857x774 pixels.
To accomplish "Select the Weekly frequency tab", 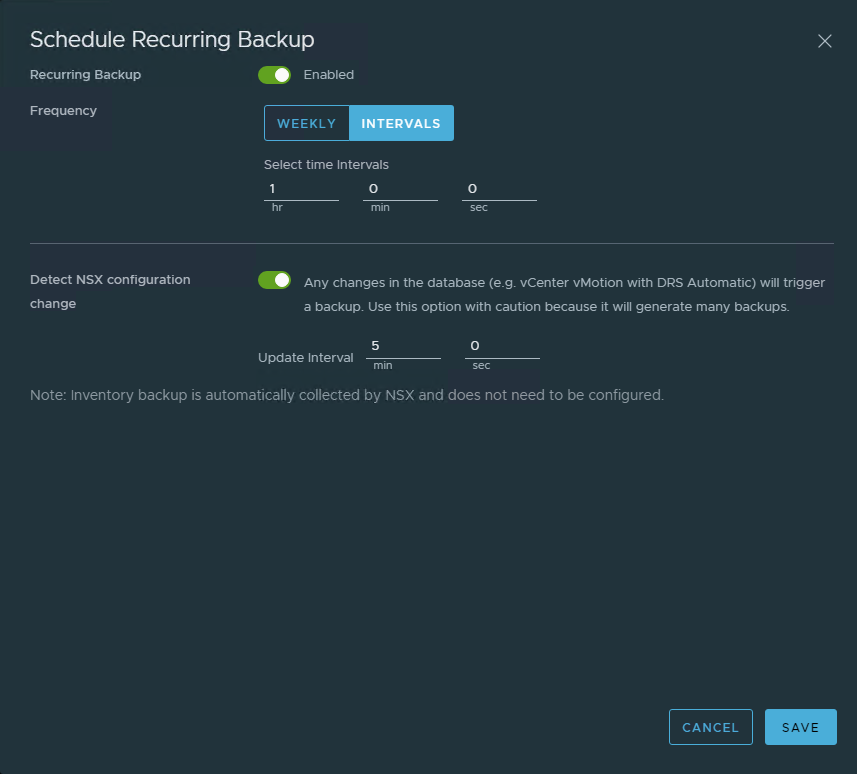I will click(307, 123).
